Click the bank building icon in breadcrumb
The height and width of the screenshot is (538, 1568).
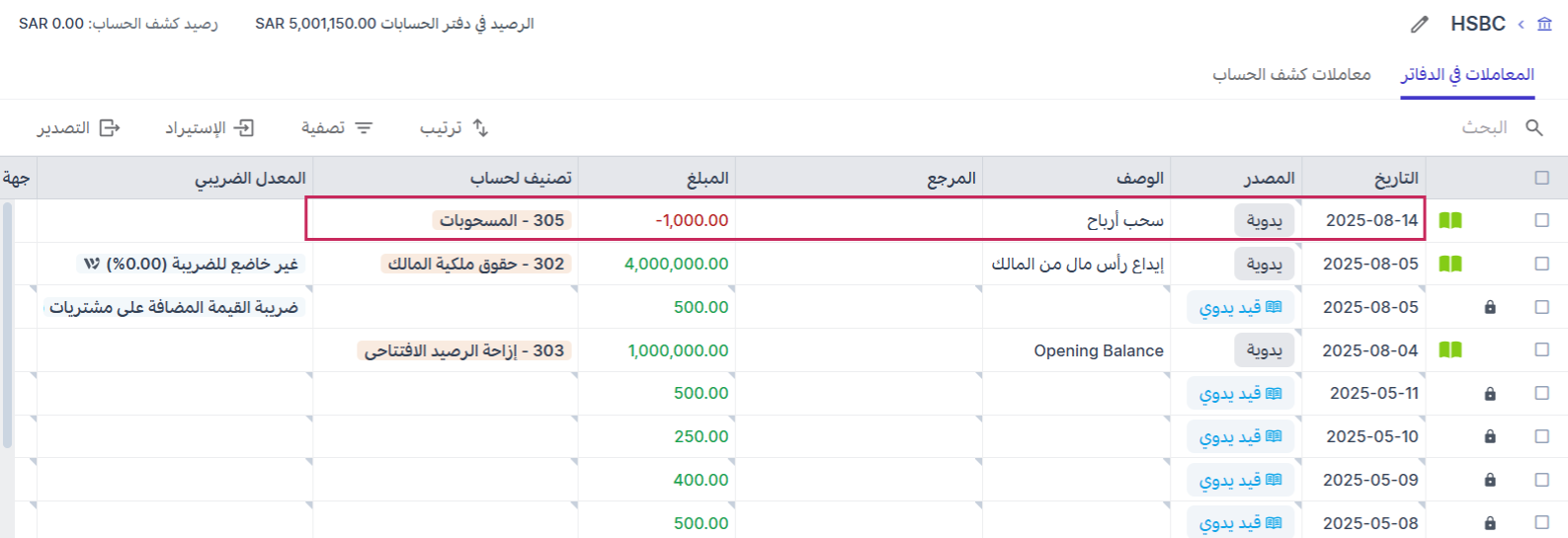click(x=1544, y=24)
